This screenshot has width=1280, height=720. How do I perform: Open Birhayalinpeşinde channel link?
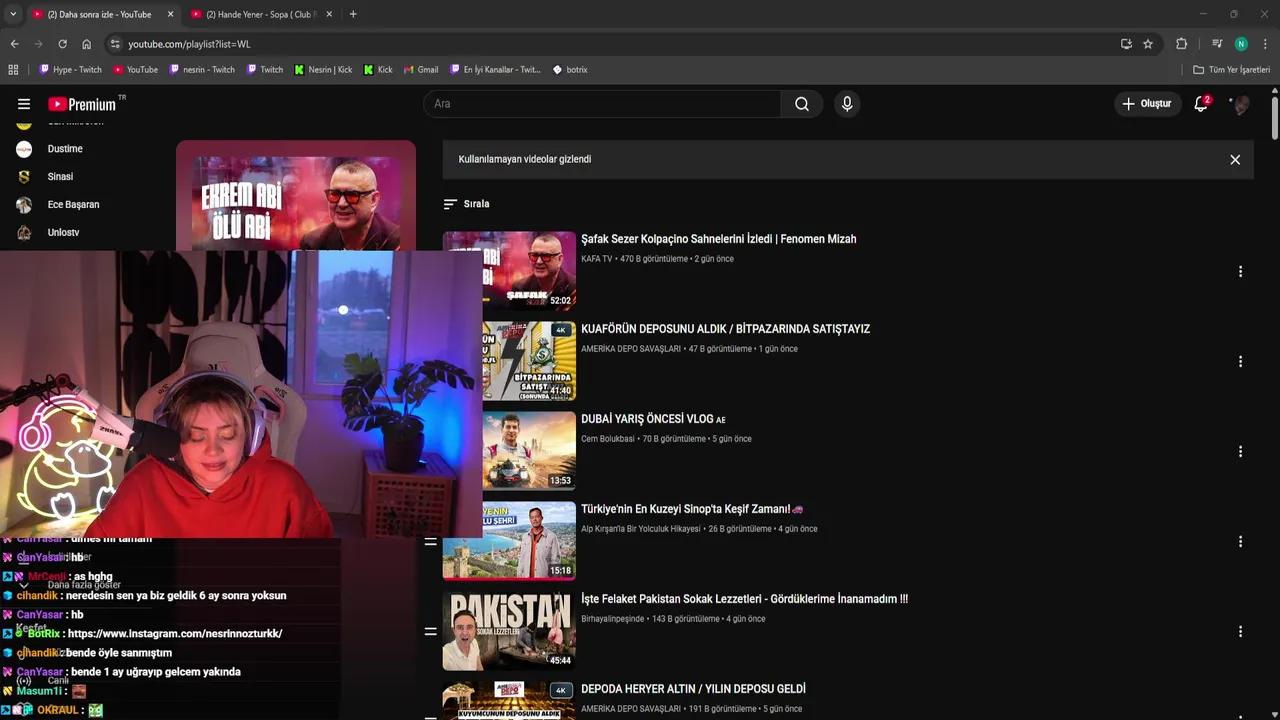point(613,619)
